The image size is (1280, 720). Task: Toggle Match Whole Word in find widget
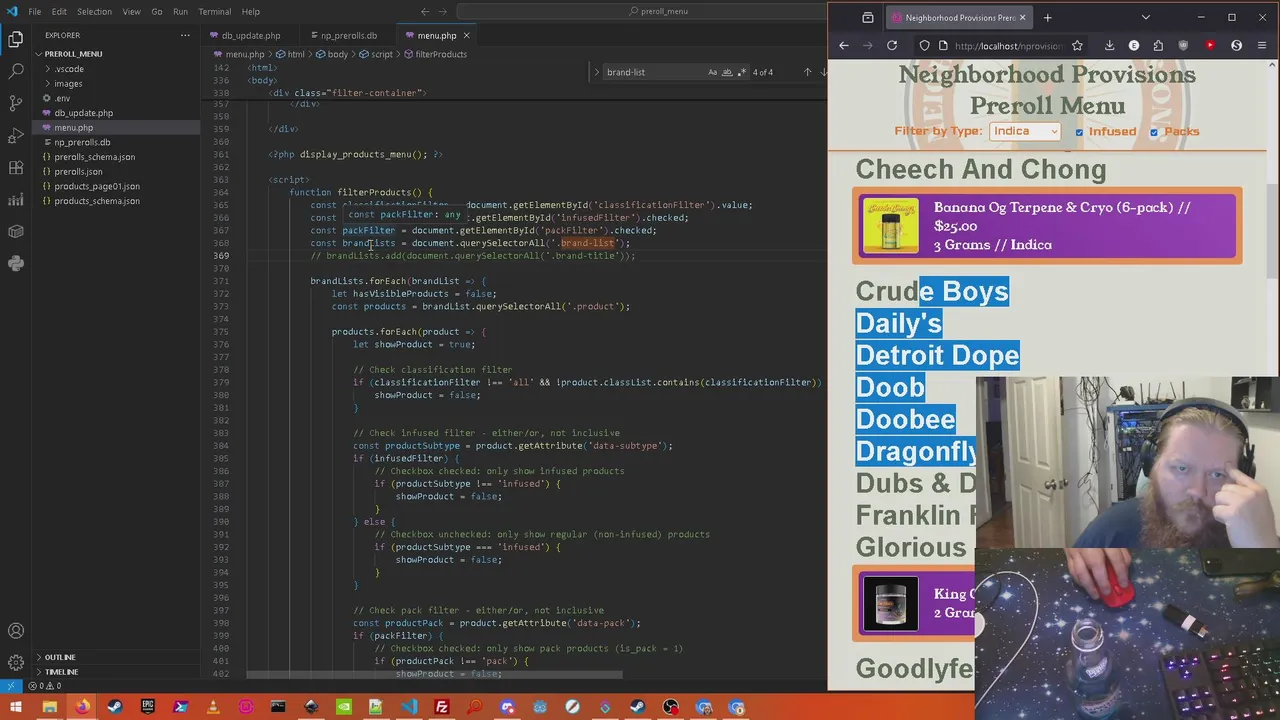pyautogui.click(x=727, y=72)
